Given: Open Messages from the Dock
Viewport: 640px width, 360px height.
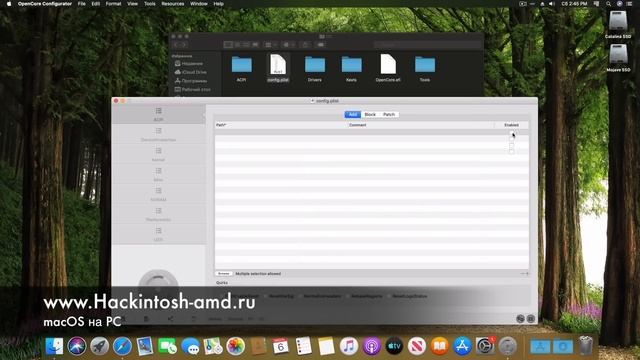Looking at the screenshot, I should point(190,346).
